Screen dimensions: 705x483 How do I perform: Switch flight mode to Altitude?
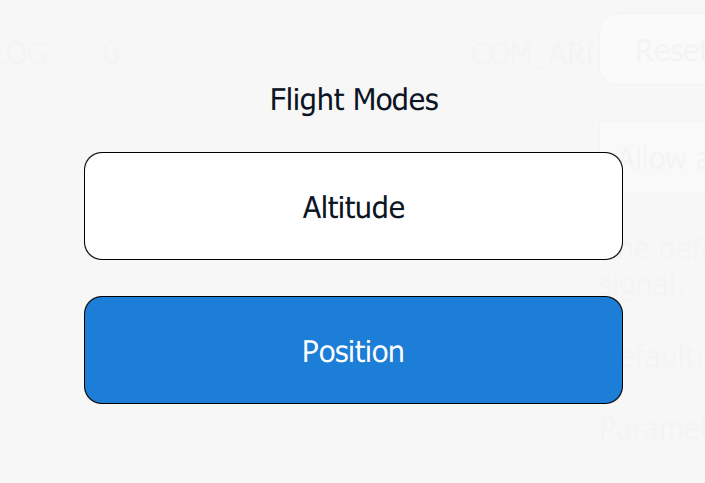coord(353,206)
